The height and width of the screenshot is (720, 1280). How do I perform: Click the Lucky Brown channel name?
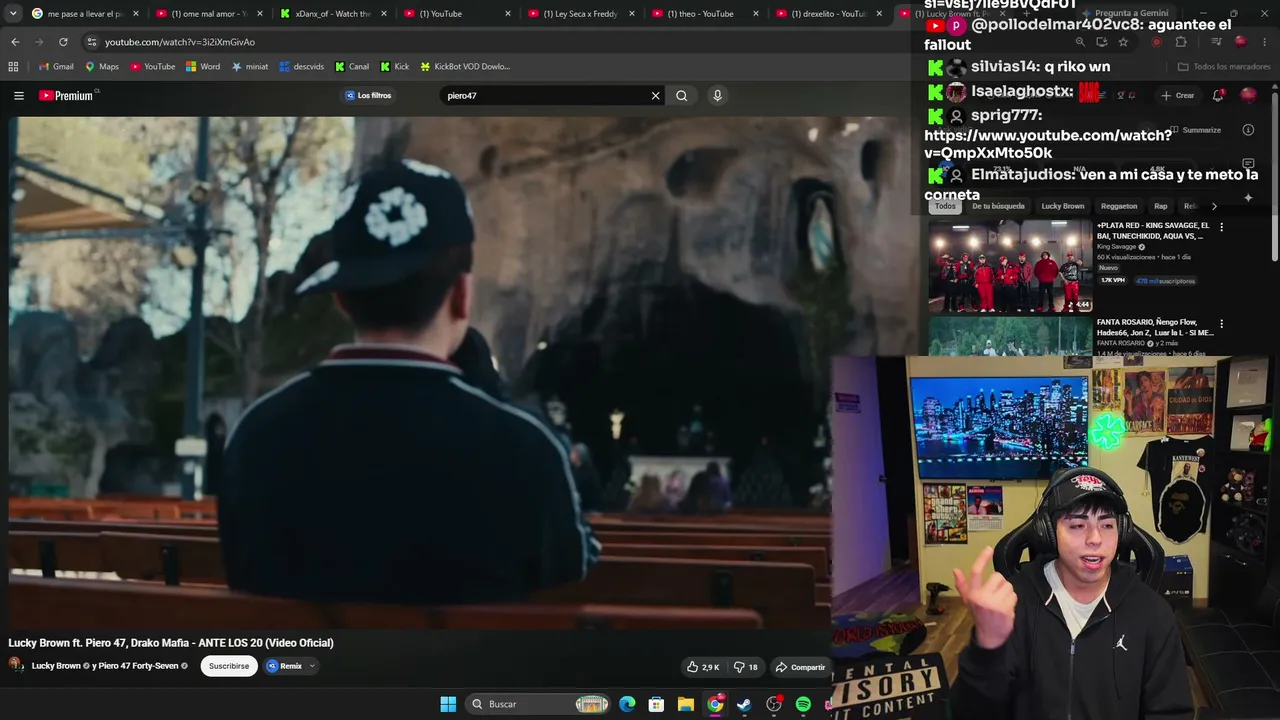(56, 666)
